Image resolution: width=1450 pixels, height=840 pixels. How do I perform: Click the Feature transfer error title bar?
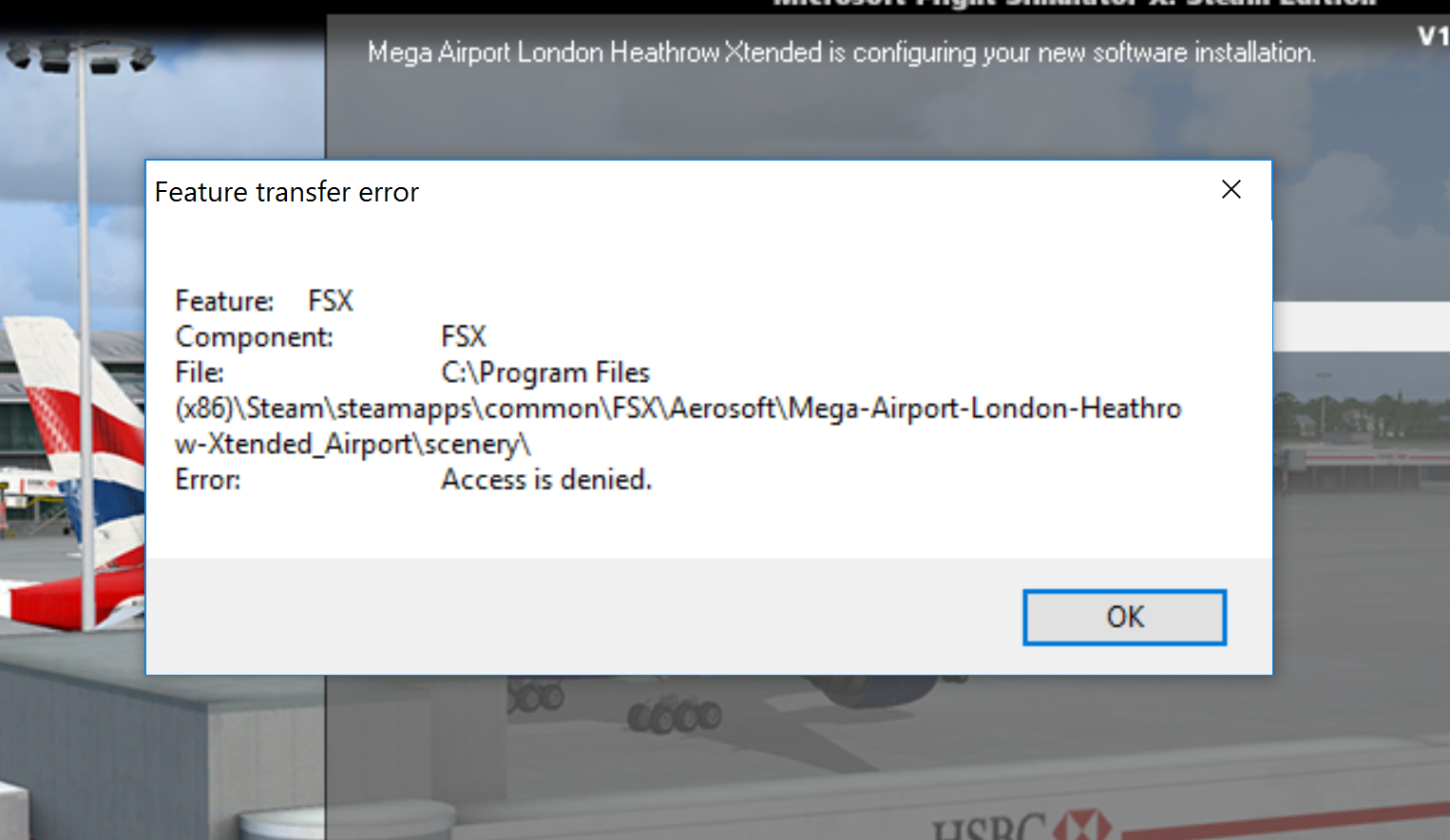tap(665, 192)
